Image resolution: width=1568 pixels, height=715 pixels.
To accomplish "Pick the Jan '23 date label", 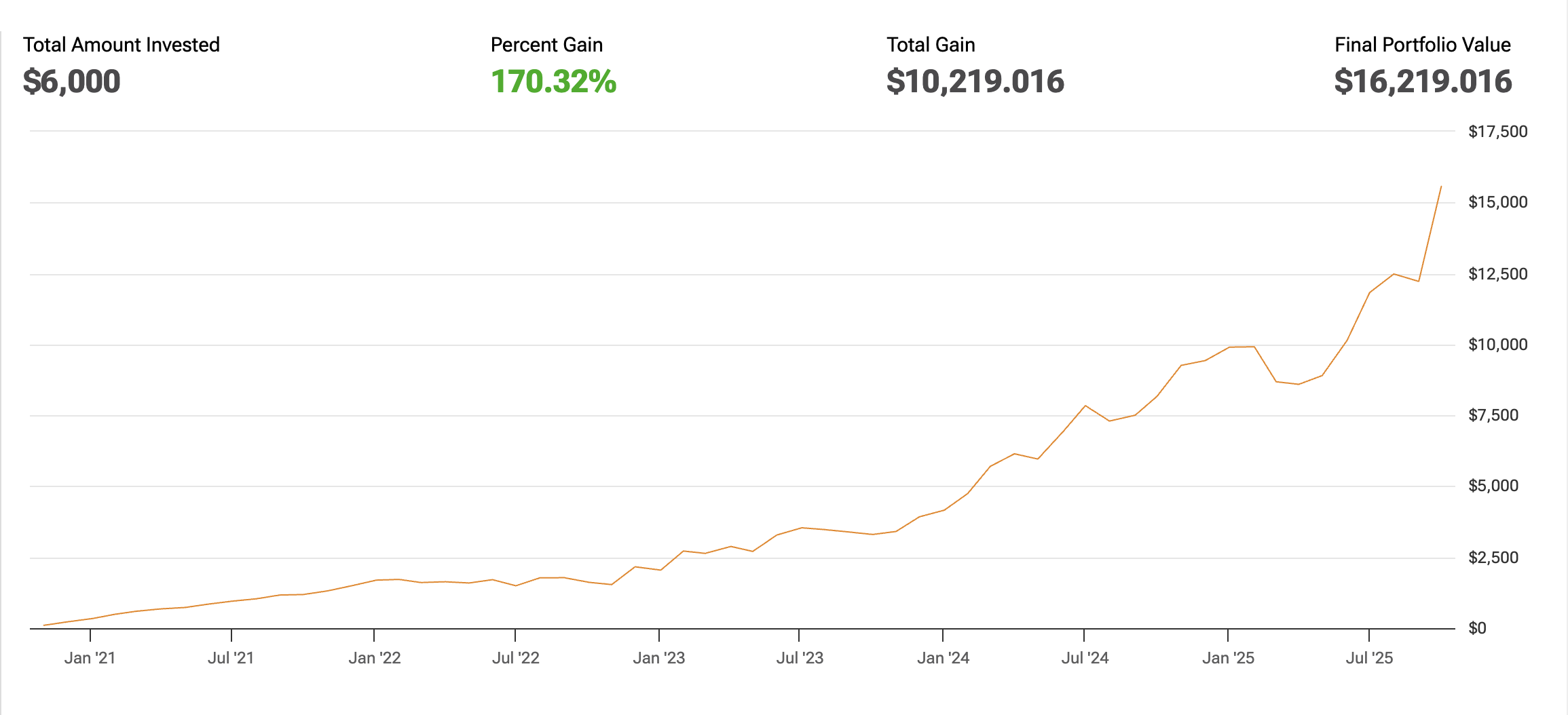I will 658,658.
